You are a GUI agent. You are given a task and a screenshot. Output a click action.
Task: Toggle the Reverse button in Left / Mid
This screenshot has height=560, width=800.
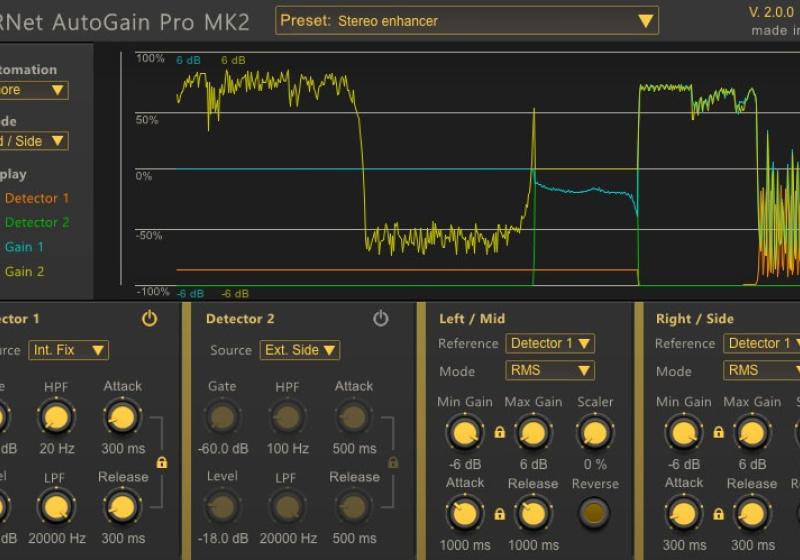[x=594, y=514]
